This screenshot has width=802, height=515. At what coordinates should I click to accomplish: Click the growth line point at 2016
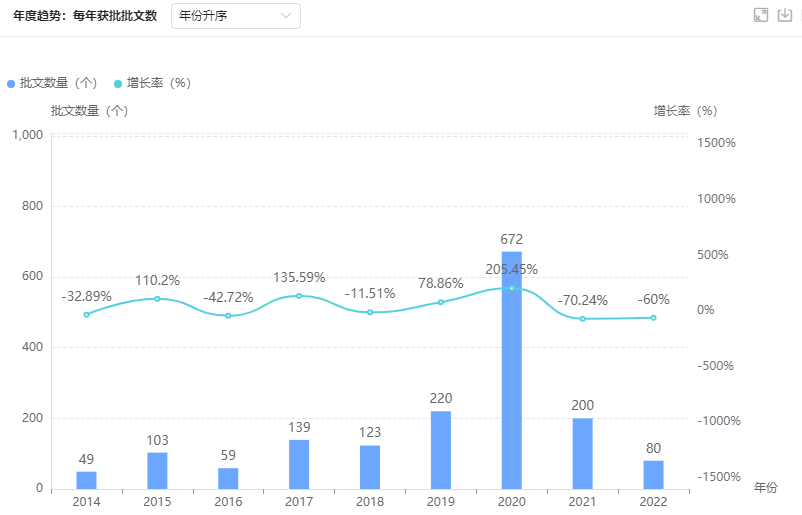[x=228, y=316]
